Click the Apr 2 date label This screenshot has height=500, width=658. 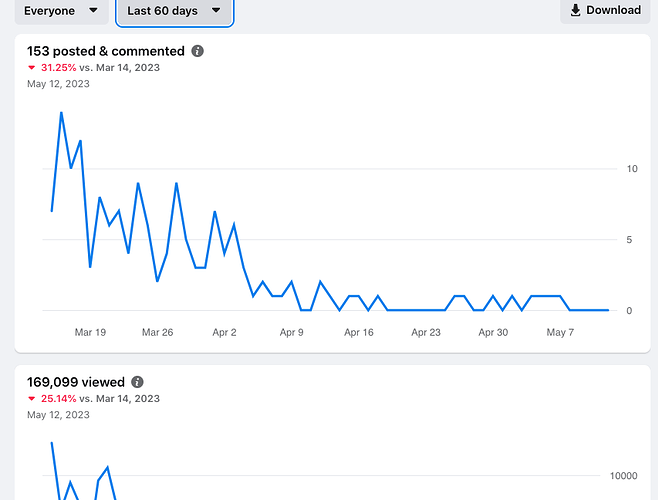click(225, 332)
